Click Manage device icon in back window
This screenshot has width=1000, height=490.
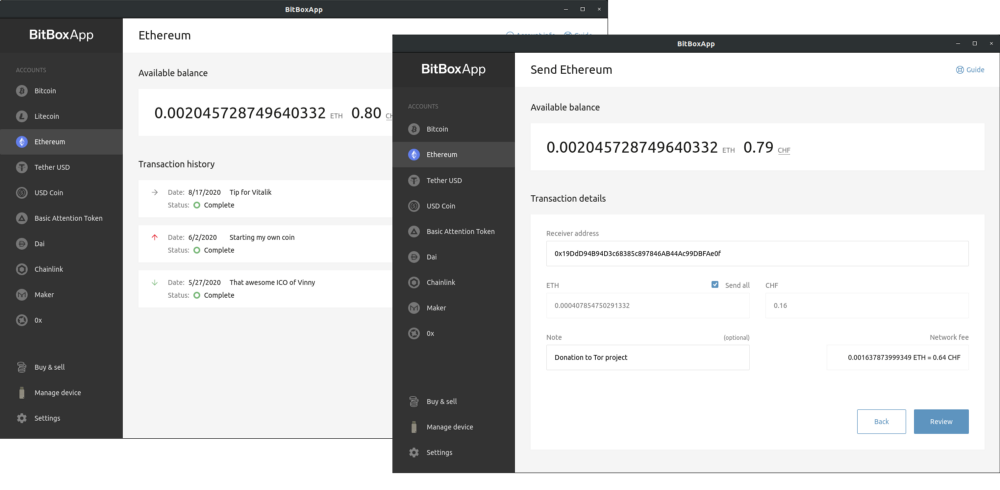pos(22,392)
